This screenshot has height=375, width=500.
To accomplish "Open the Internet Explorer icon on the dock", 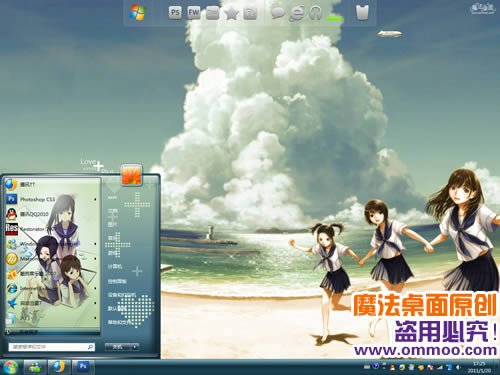I will click(296, 13).
